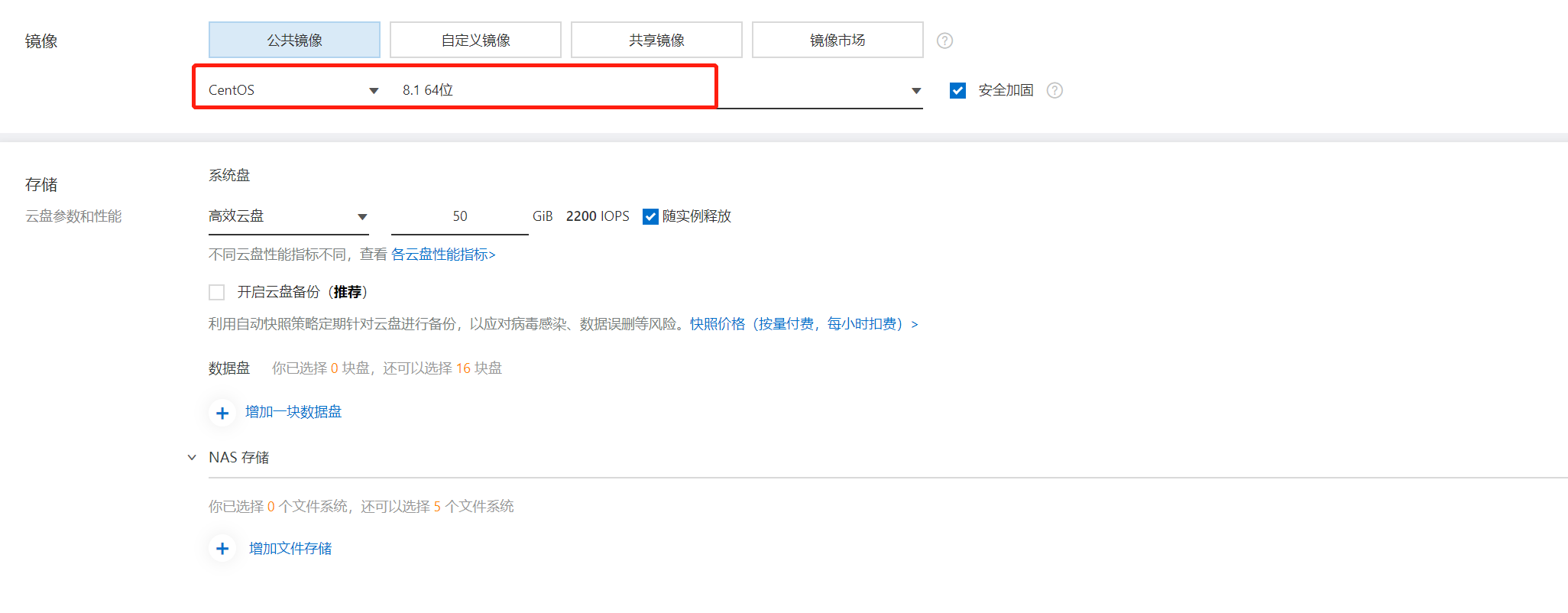Click the system disk size field 50
The width and height of the screenshot is (1568, 613).
(x=459, y=216)
